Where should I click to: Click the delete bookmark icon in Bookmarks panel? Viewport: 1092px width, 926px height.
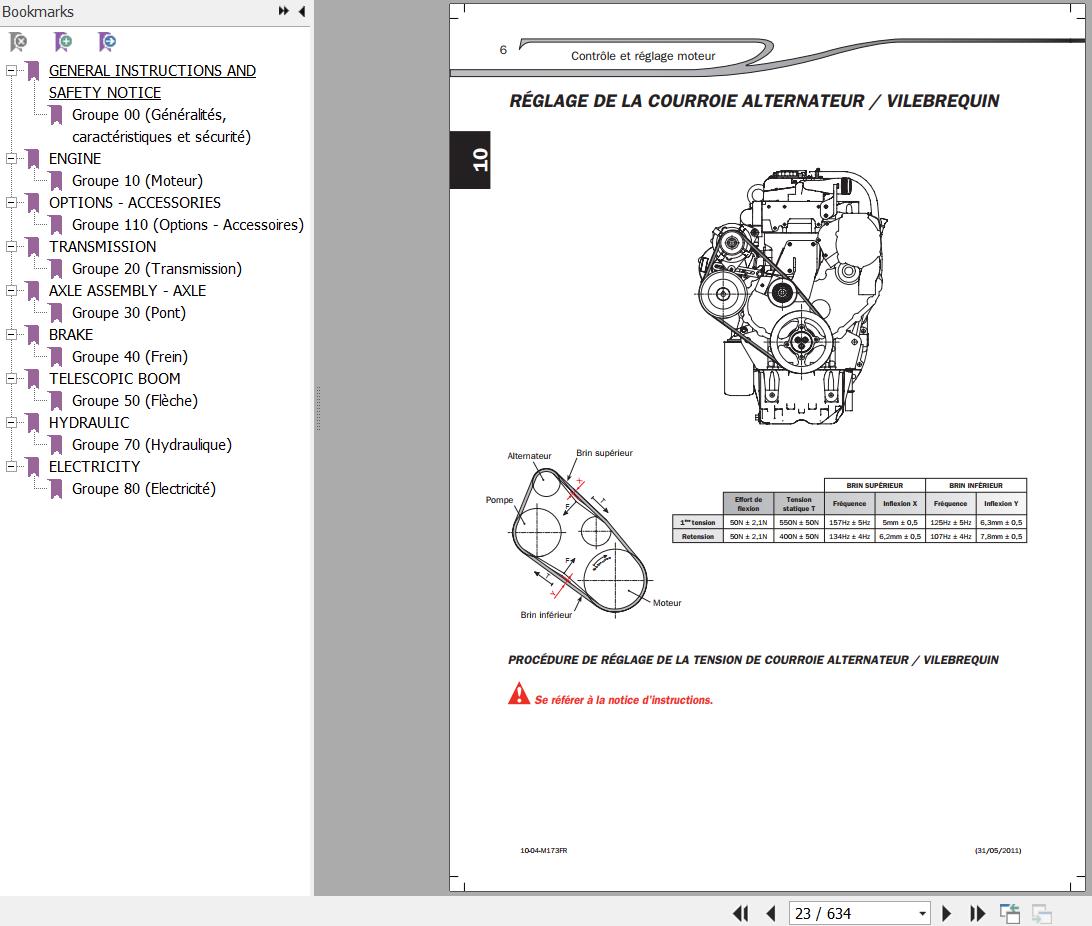[x=19, y=42]
